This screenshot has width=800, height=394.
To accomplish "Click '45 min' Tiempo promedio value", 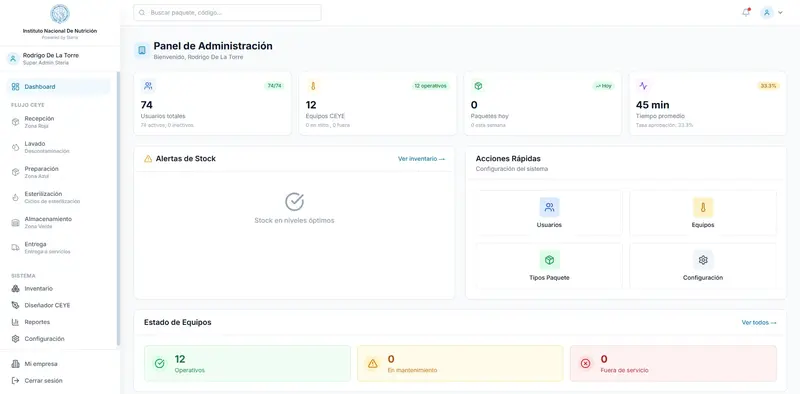I will tap(653, 105).
